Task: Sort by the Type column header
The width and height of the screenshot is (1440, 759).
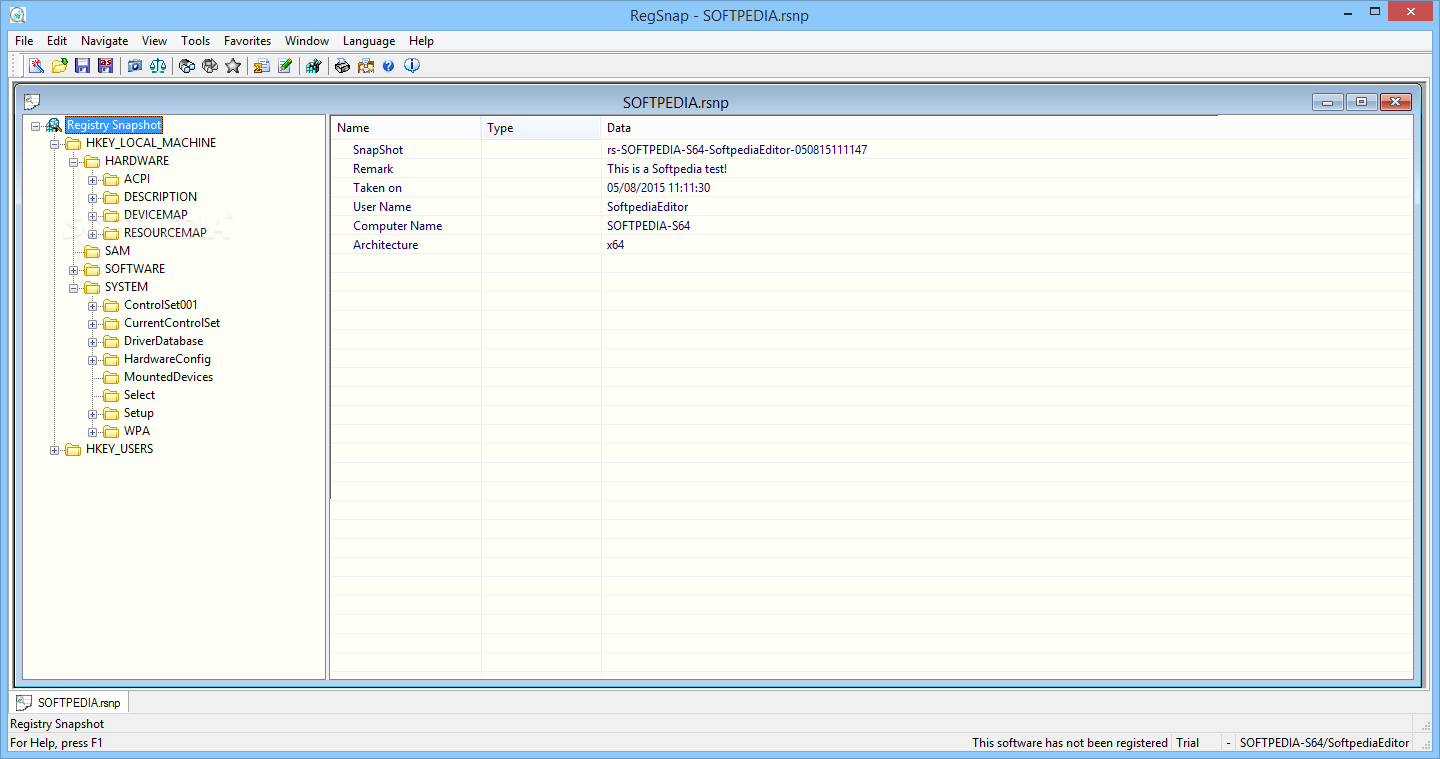Action: point(541,128)
